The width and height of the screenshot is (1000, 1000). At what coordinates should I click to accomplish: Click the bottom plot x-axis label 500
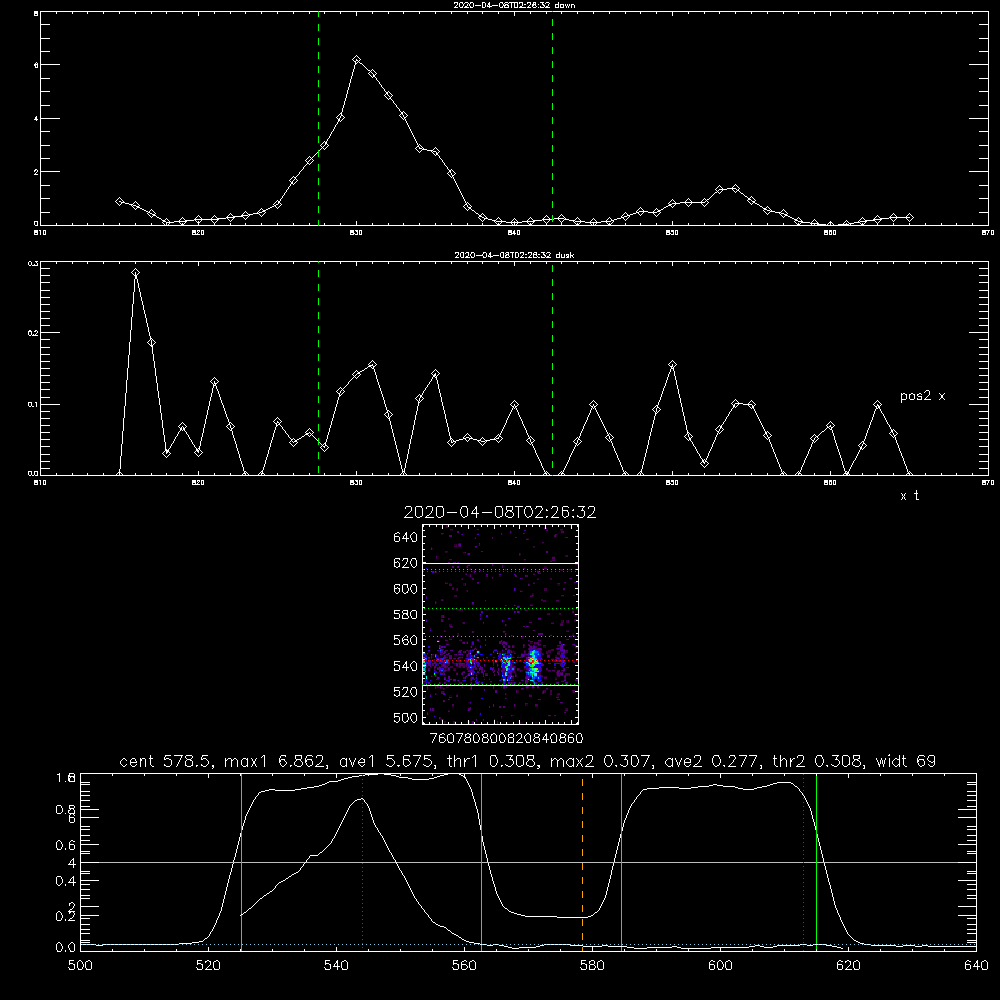(x=80, y=966)
